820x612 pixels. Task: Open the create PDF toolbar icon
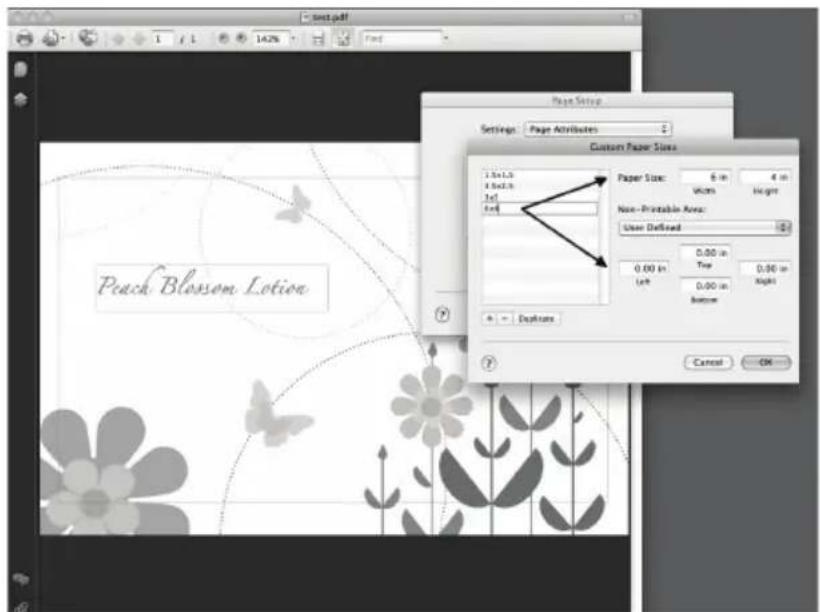click(x=51, y=38)
